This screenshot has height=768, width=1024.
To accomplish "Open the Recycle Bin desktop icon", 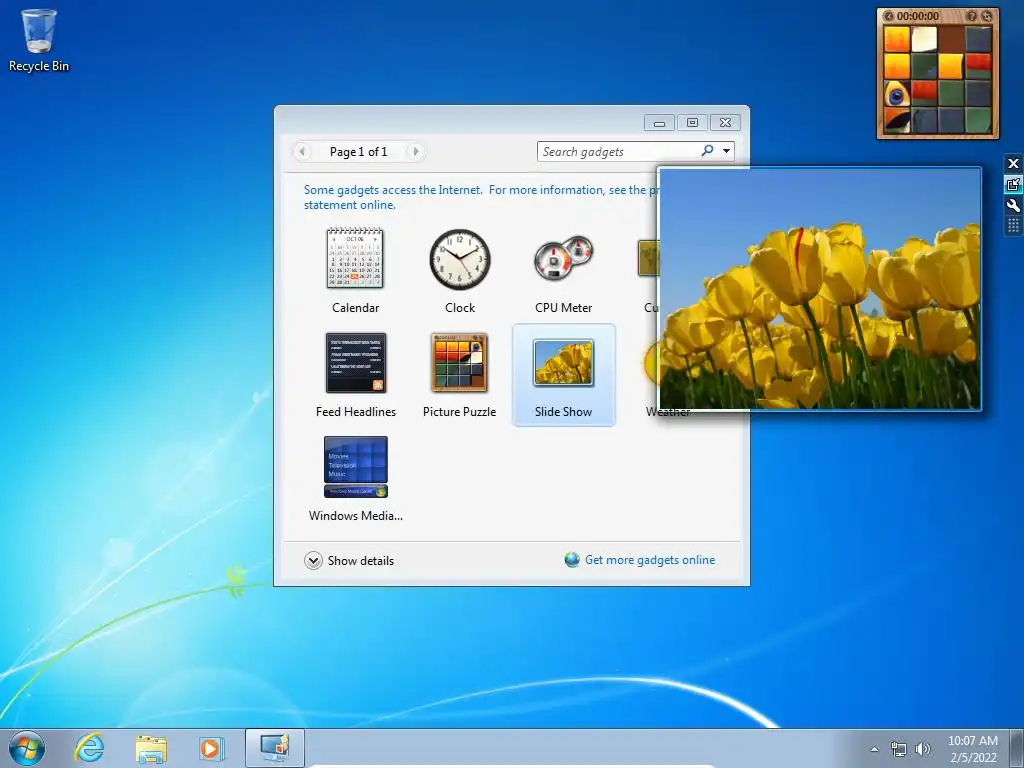I will [39, 40].
